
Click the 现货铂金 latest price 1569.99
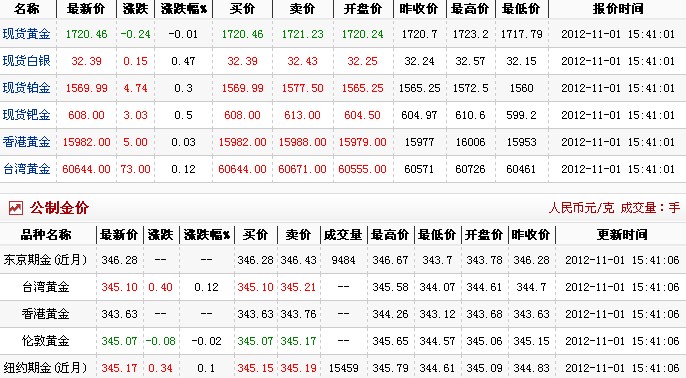tap(86, 88)
